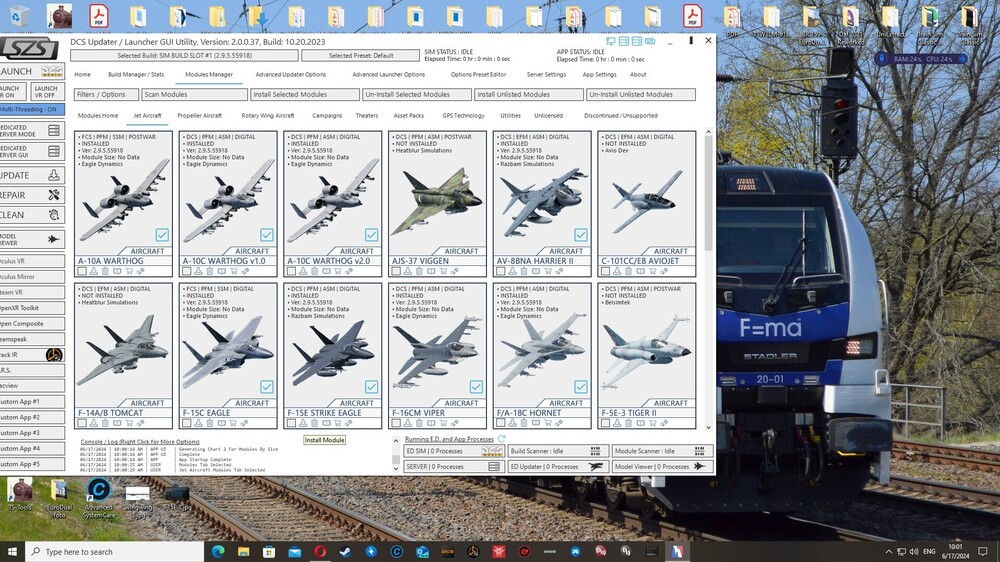
Task: Click the download icon under F-15E STRIKE EAGLE
Action: (x=303, y=423)
